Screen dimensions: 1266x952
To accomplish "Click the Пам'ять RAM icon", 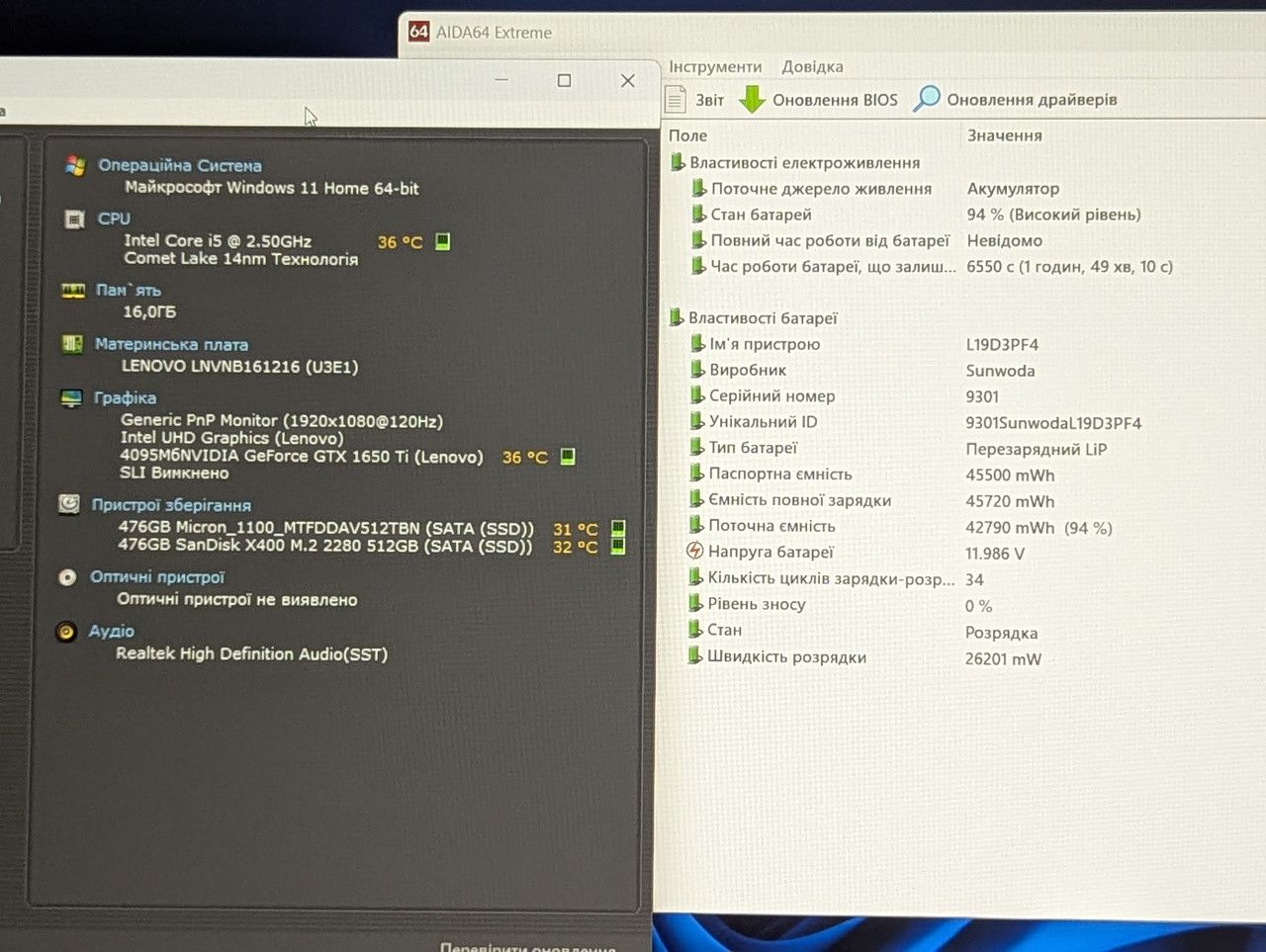I will pyautogui.click(x=73, y=291).
